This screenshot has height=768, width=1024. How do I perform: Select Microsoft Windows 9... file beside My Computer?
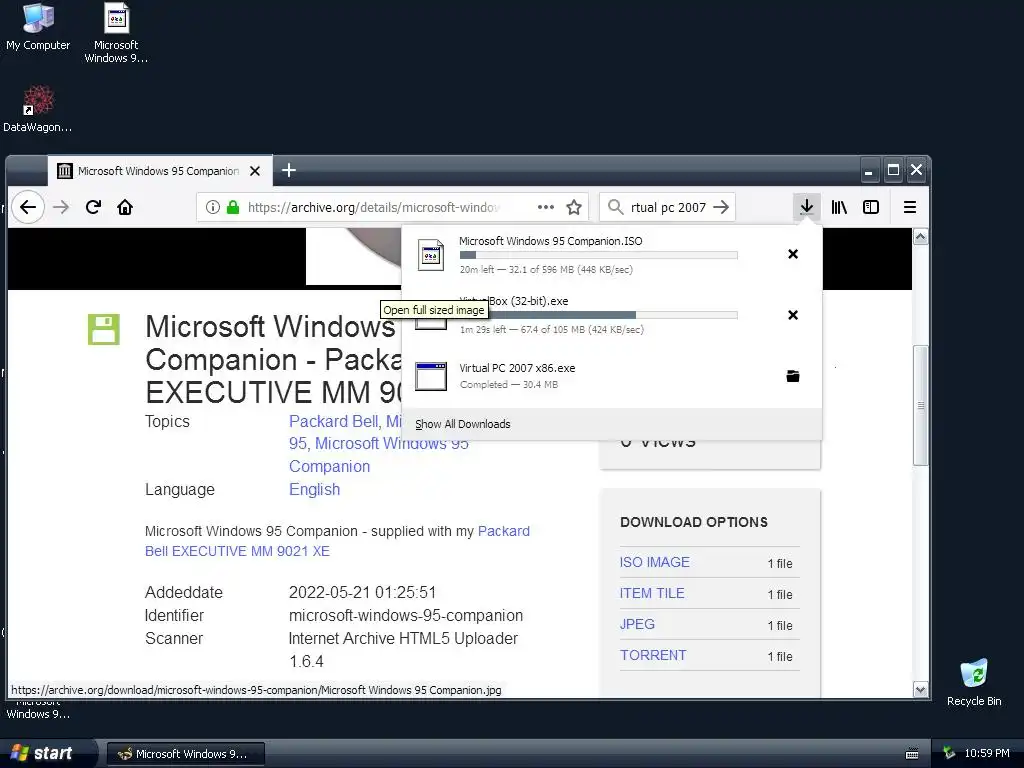click(116, 33)
